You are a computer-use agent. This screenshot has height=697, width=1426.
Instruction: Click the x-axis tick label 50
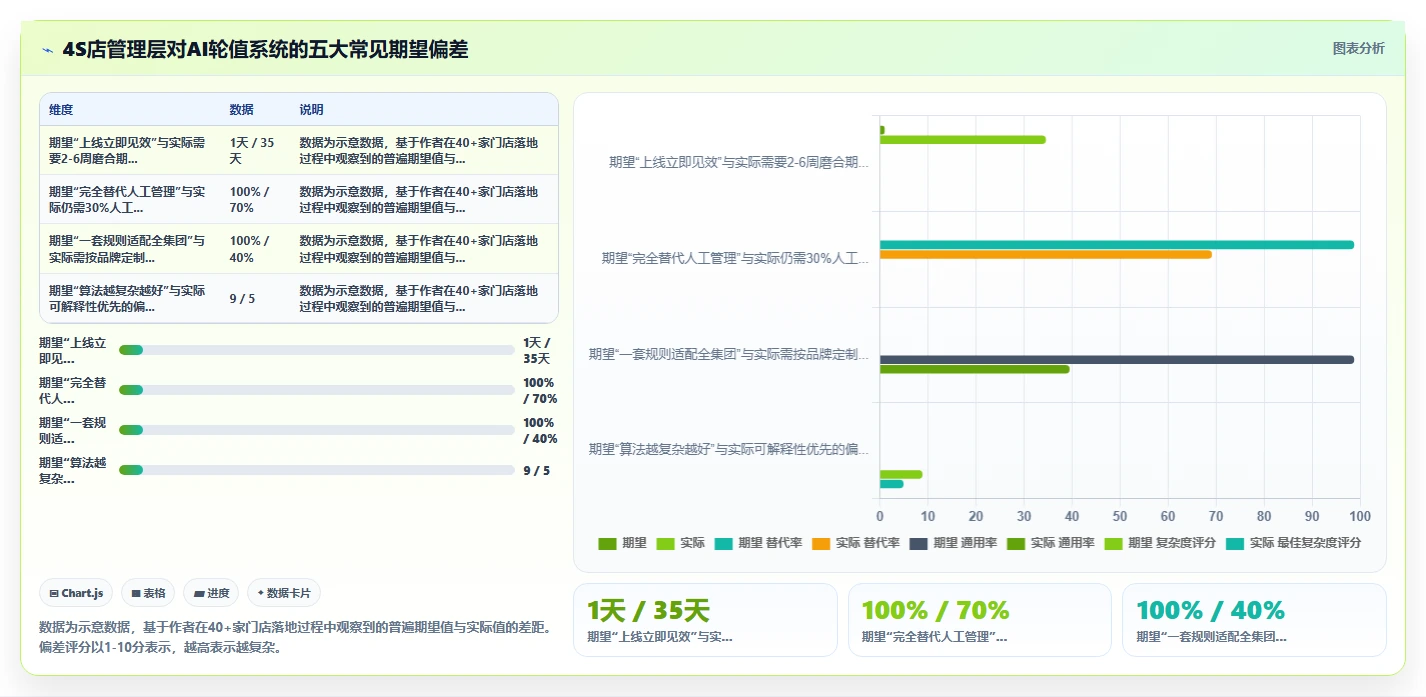1120,516
